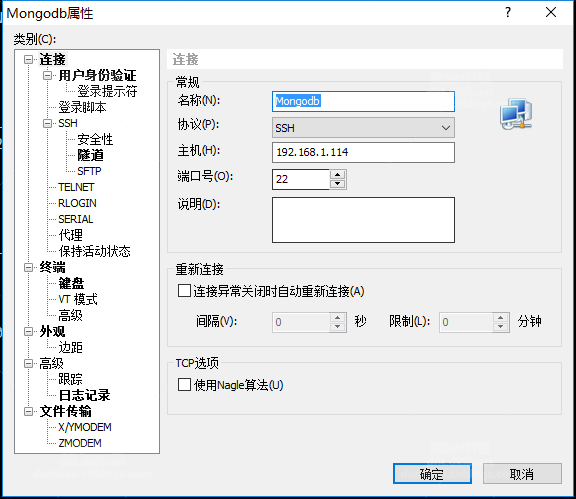Viewport: 576px width, 499px height.
Task: Decrease the 间隔 interval spinner
Action: [338, 327]
